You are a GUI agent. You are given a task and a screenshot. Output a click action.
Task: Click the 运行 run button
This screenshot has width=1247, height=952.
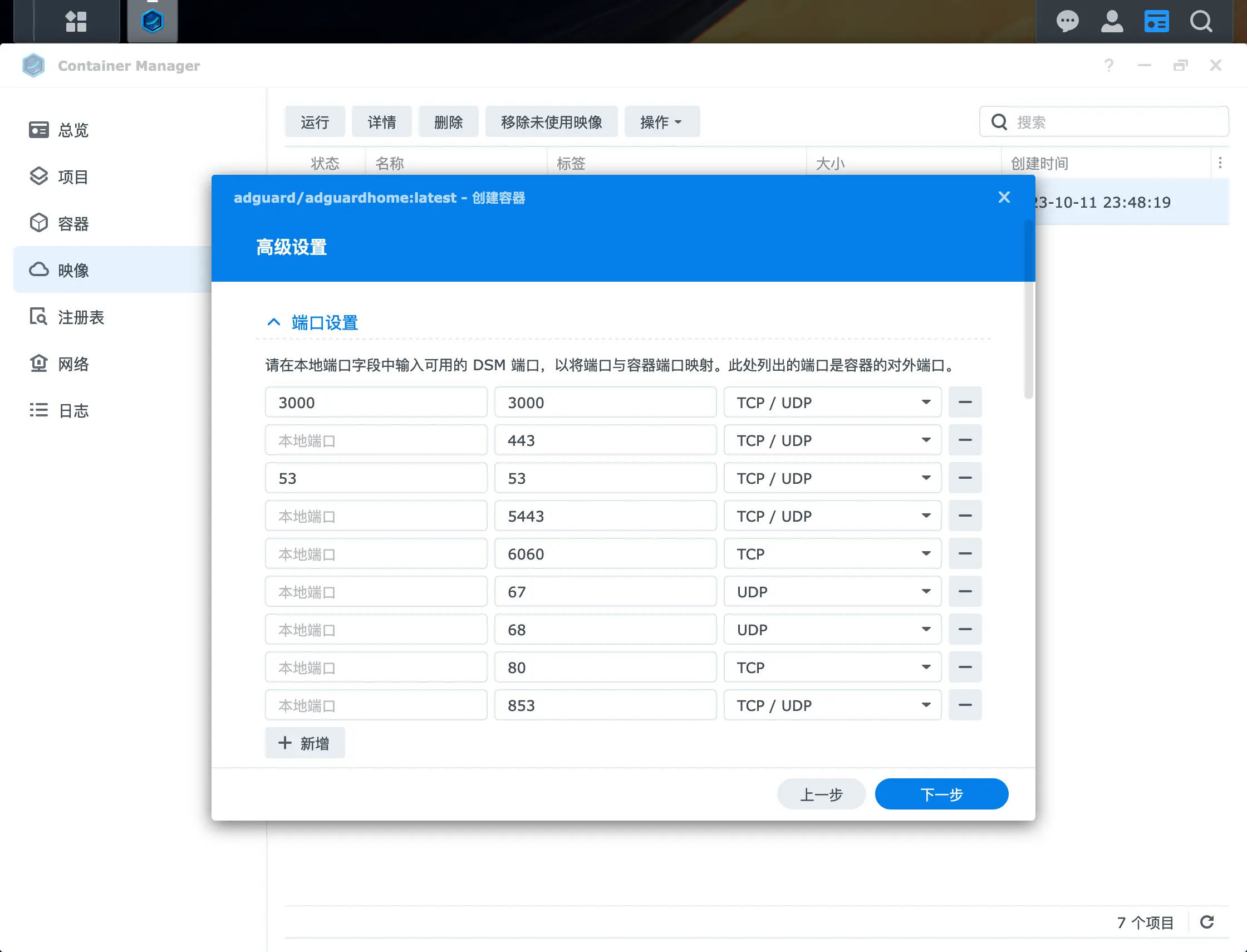[315, 122]
